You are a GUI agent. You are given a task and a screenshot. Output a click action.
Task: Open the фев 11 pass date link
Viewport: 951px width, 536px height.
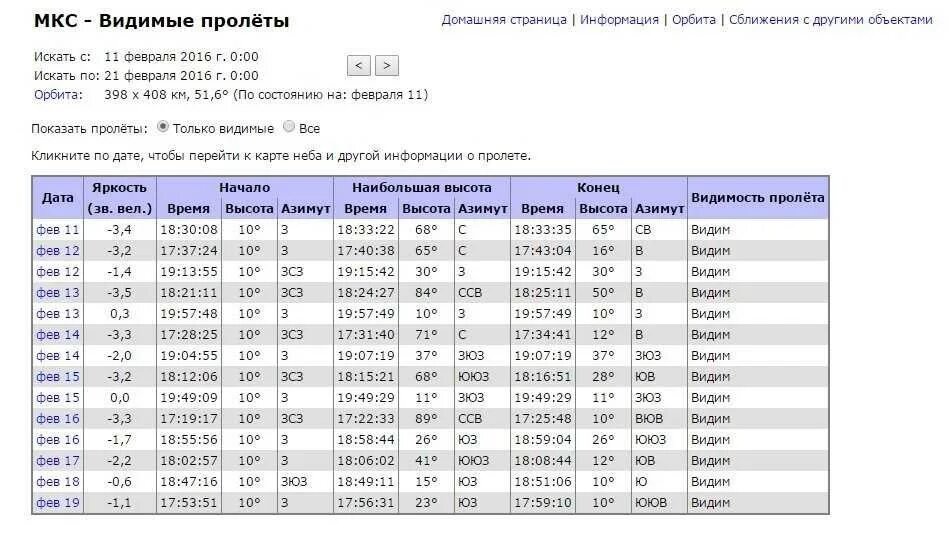(x=58, y=230)
